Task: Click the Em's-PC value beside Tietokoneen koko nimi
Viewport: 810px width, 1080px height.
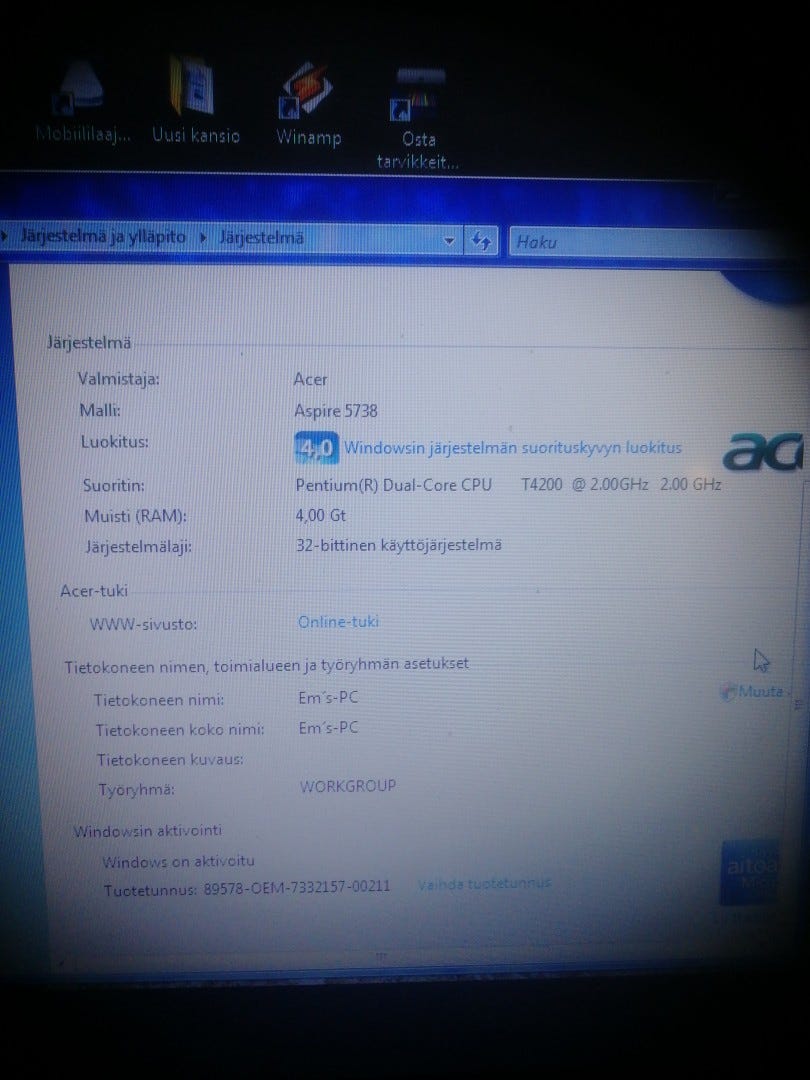Action: 328,728
